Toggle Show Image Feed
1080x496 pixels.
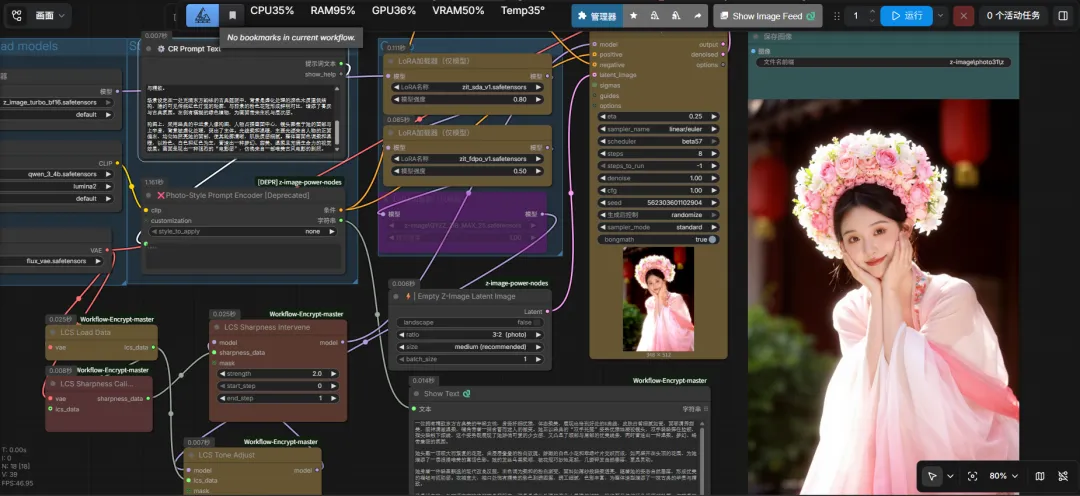(767, 16)
